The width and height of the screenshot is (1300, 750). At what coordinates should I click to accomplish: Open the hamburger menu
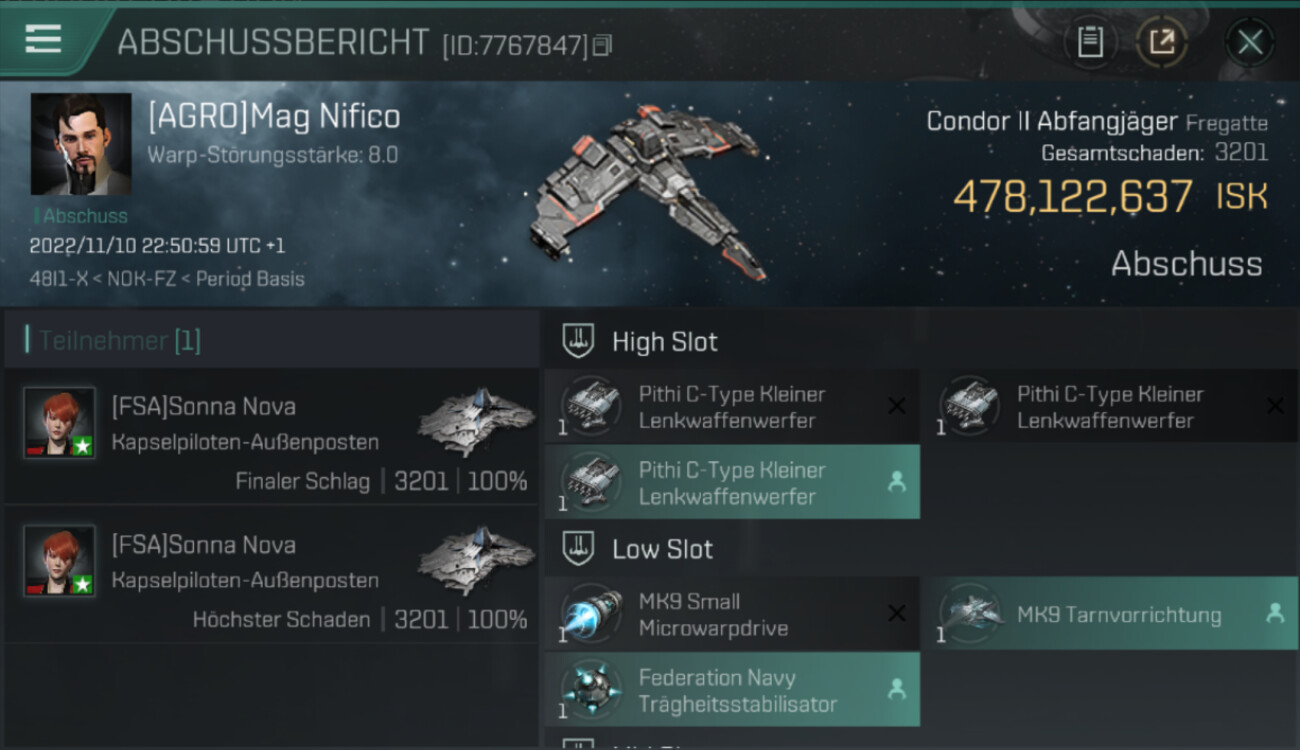coord(43,39)
